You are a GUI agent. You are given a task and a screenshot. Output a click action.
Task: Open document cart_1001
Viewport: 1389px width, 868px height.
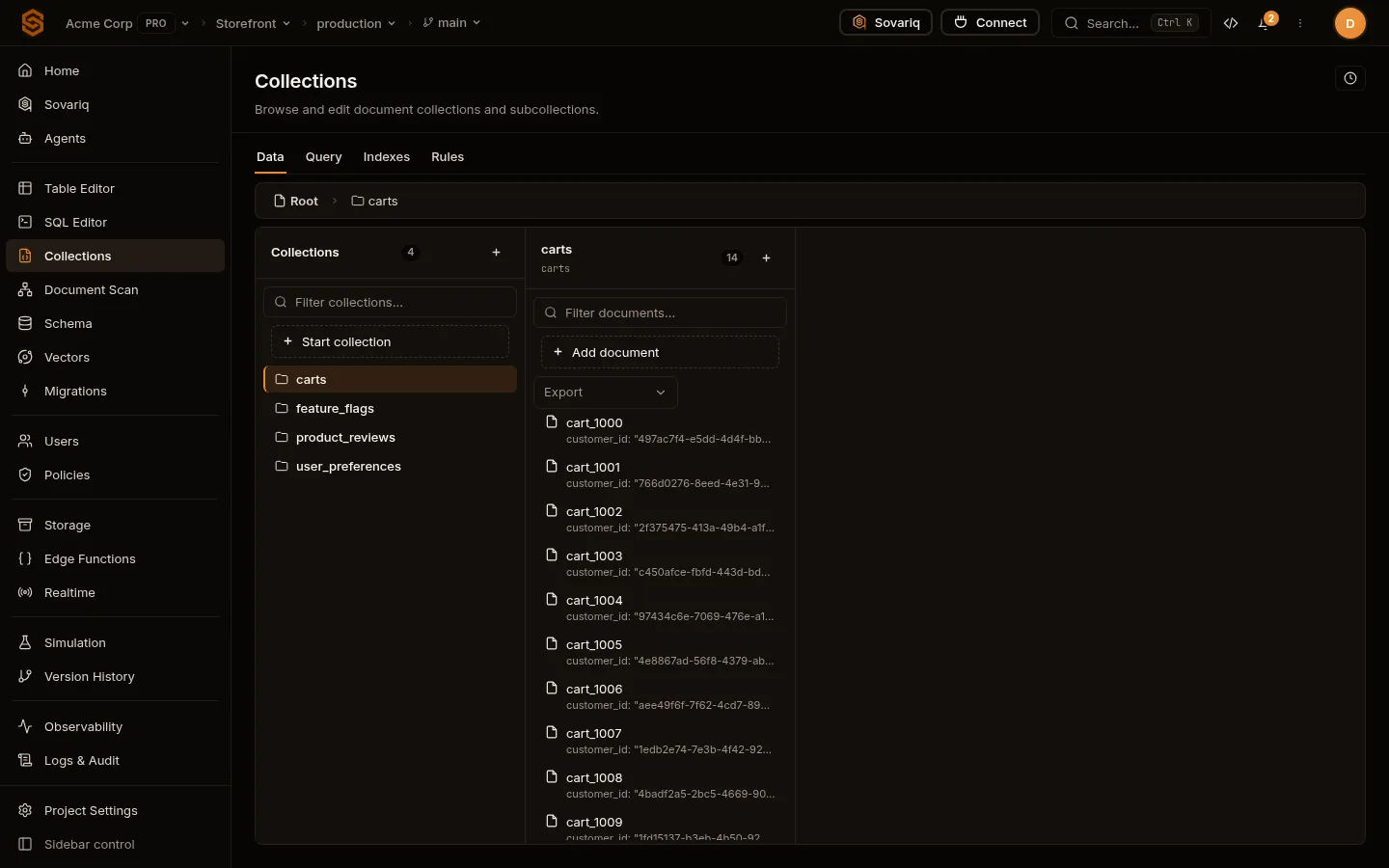pos(660,475)
